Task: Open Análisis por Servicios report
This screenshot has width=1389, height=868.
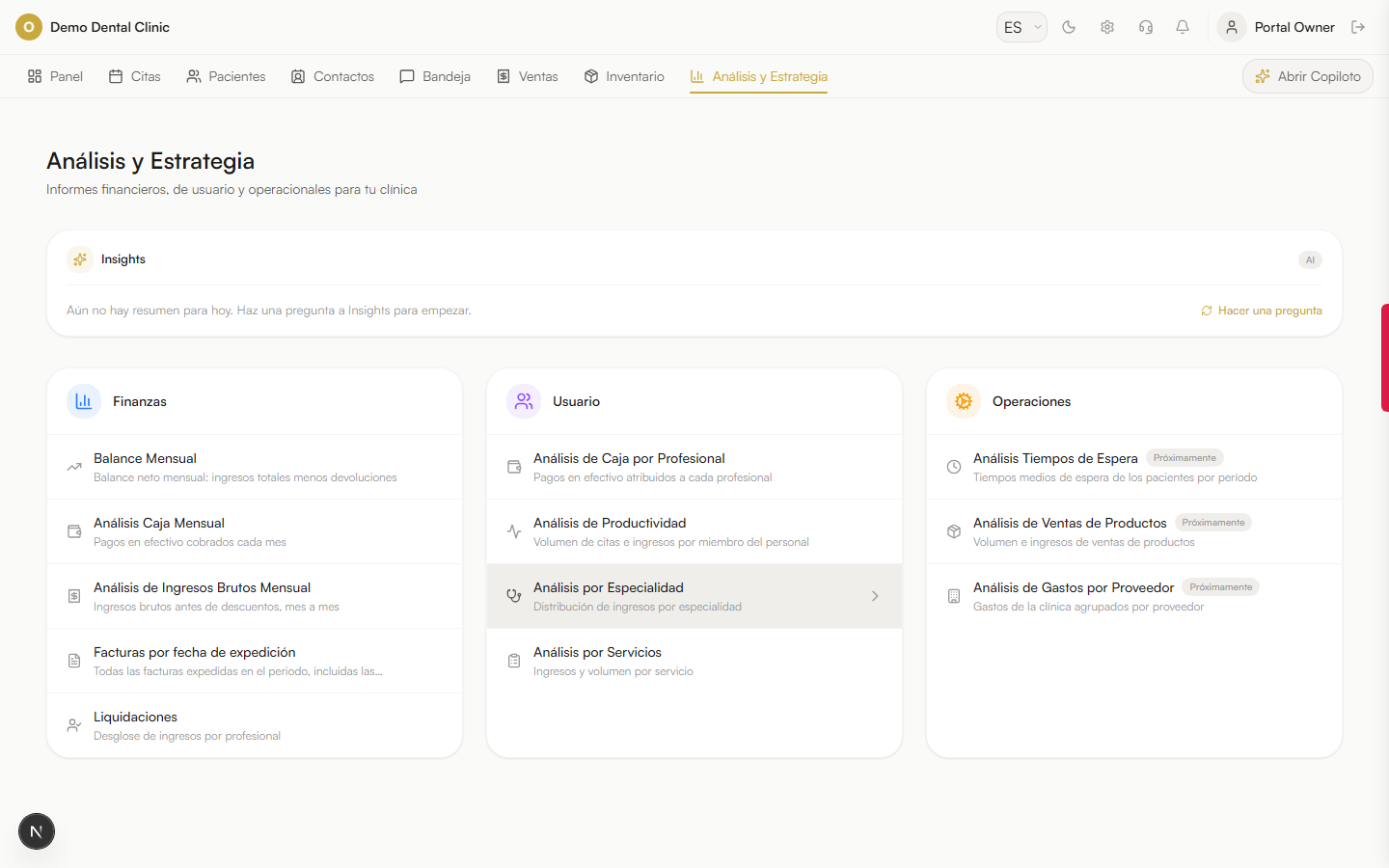Action: (694, 661)
